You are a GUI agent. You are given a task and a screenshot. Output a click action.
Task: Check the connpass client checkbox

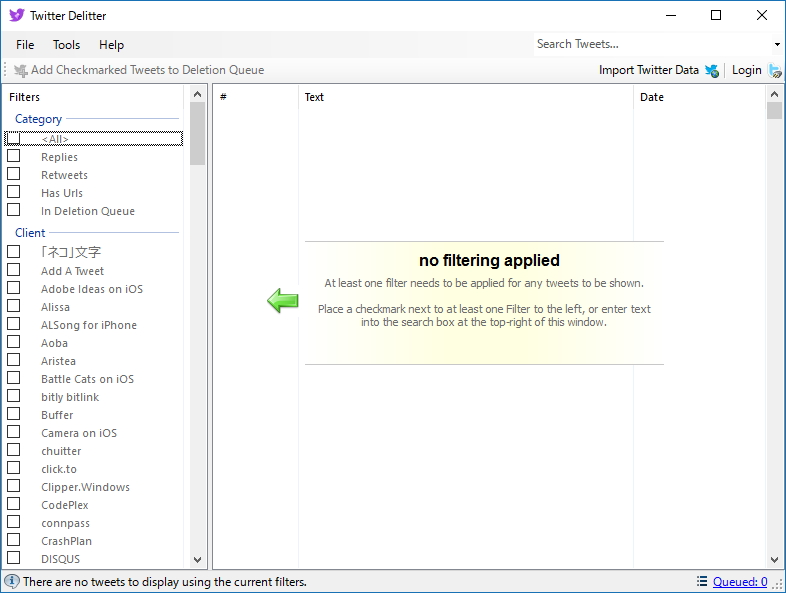click(x=14, y=522)
